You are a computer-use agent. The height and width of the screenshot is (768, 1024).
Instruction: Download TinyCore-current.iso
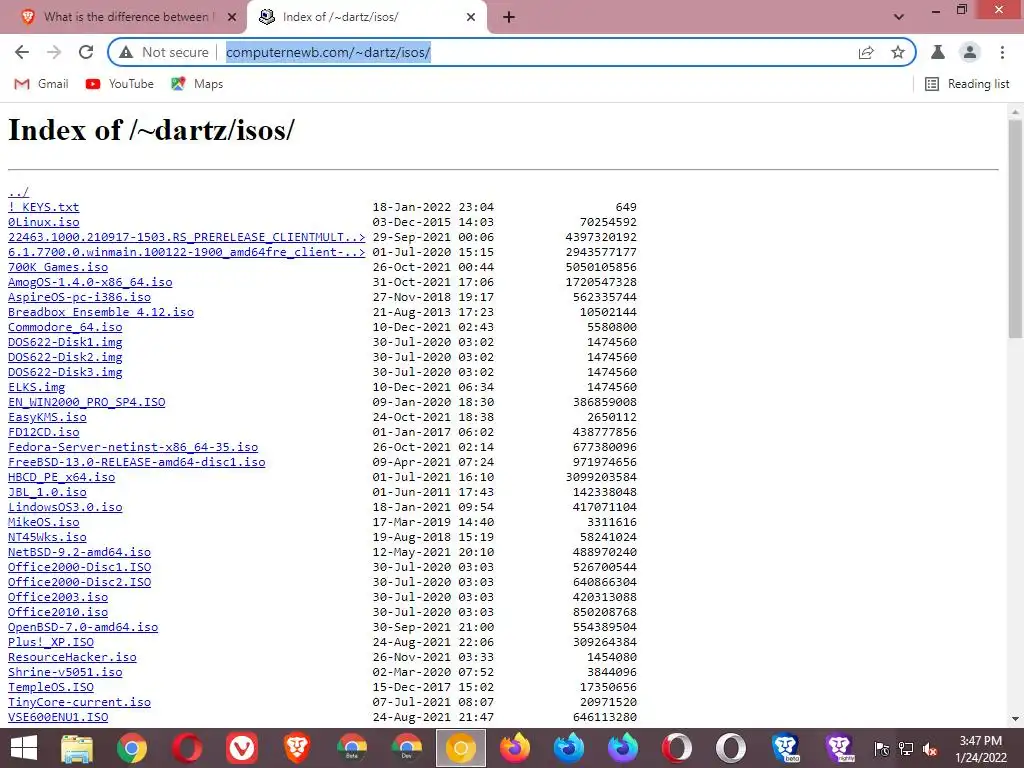tap(79, 703)
